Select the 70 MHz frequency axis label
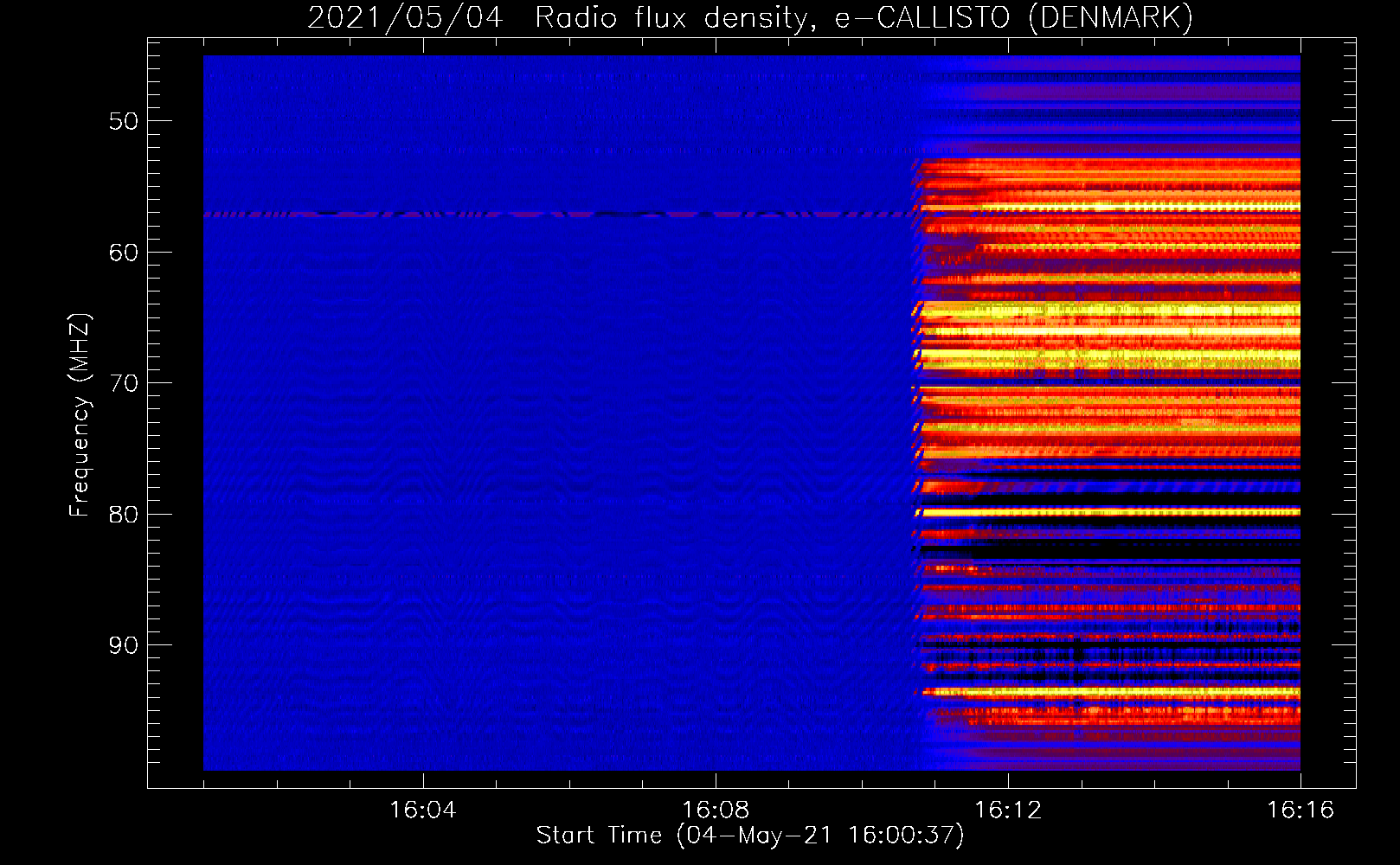 124,383
